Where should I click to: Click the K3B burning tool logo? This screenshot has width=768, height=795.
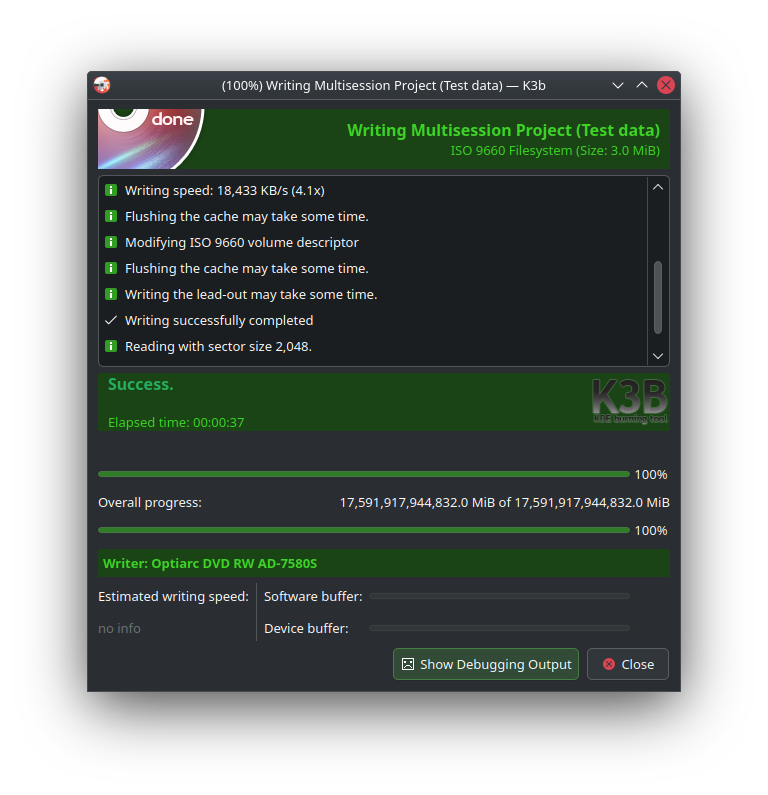(630, 401)
